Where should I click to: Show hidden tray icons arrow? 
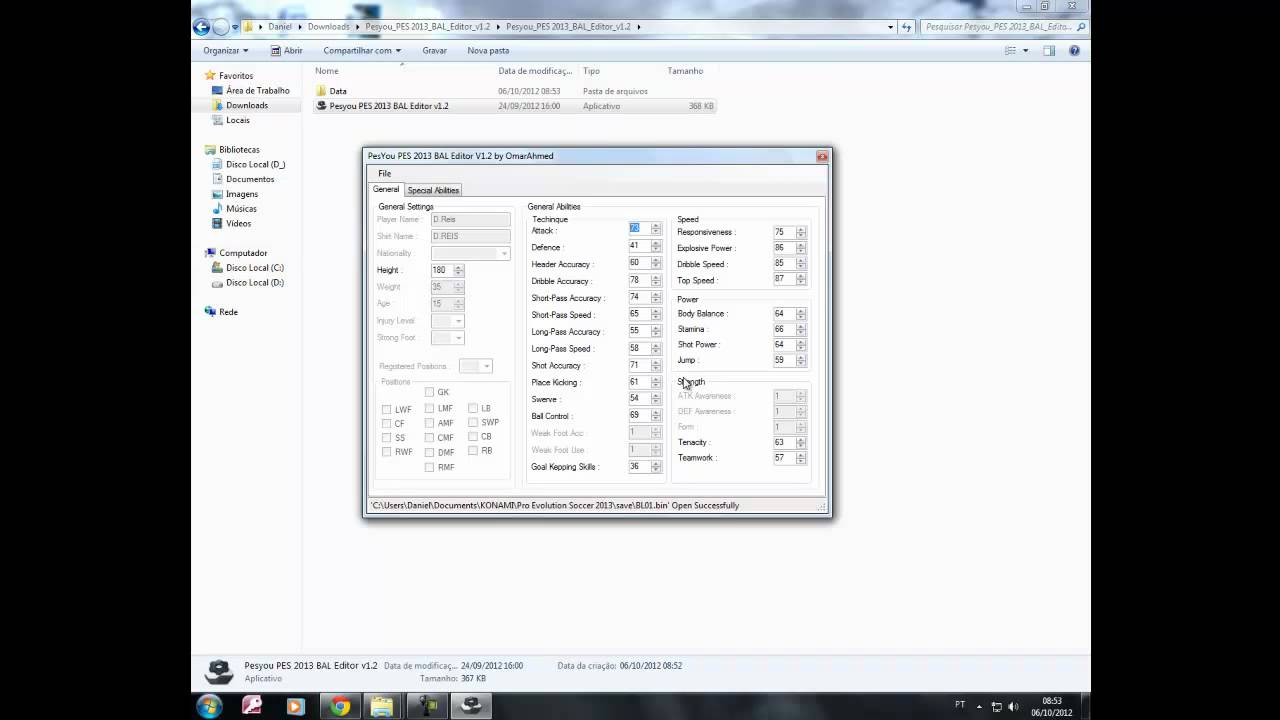click(979, 706)
